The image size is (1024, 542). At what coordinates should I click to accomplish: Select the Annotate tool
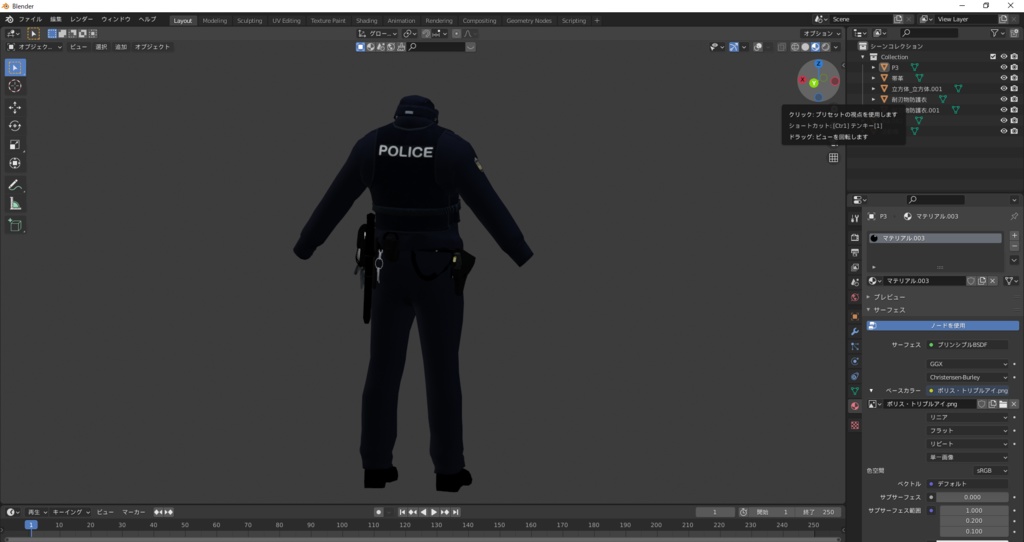pos(15,185)
